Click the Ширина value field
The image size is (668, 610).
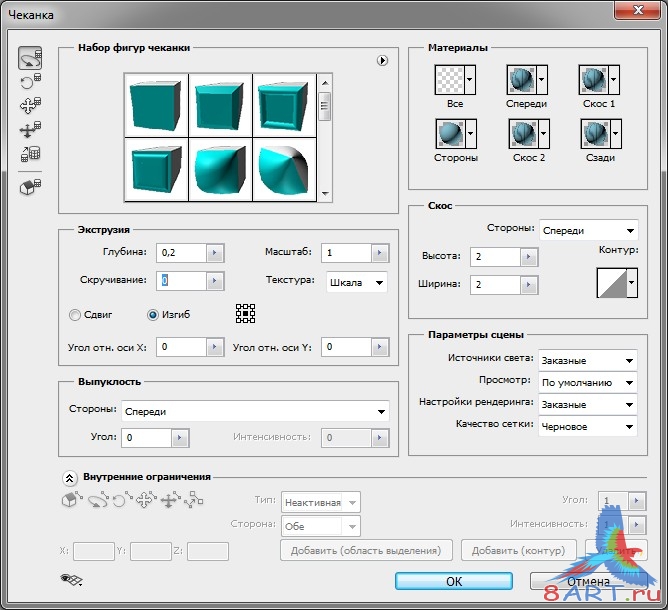(x=495, y=285)
